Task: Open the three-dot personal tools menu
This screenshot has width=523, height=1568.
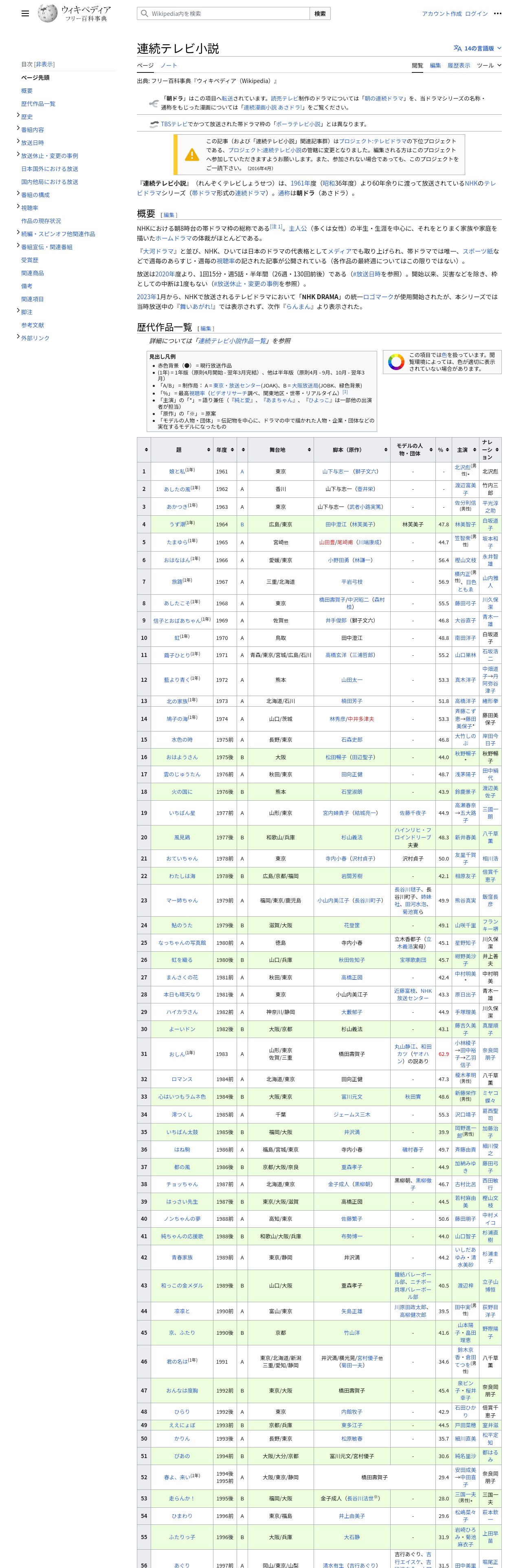Action: (x=498, y=13)
